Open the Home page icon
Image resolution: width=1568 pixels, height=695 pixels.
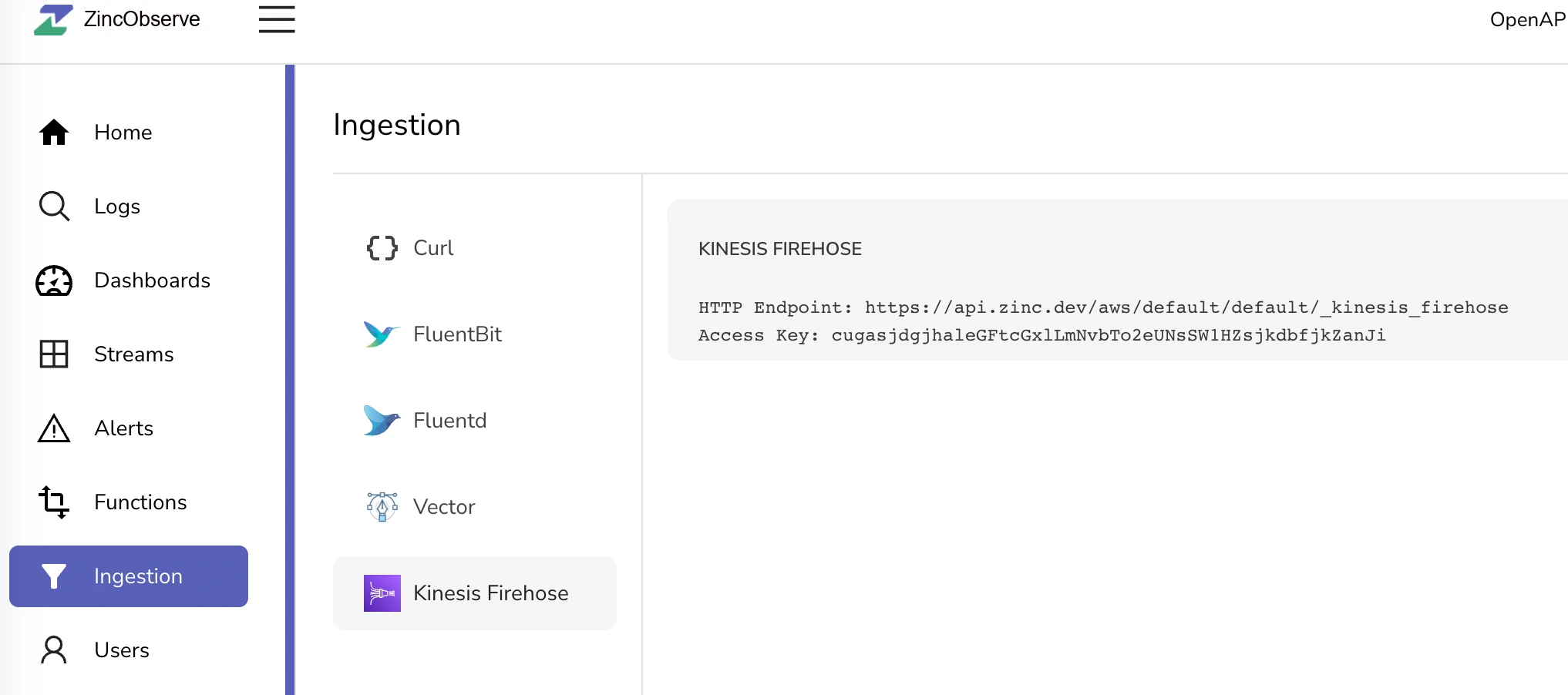54,133
